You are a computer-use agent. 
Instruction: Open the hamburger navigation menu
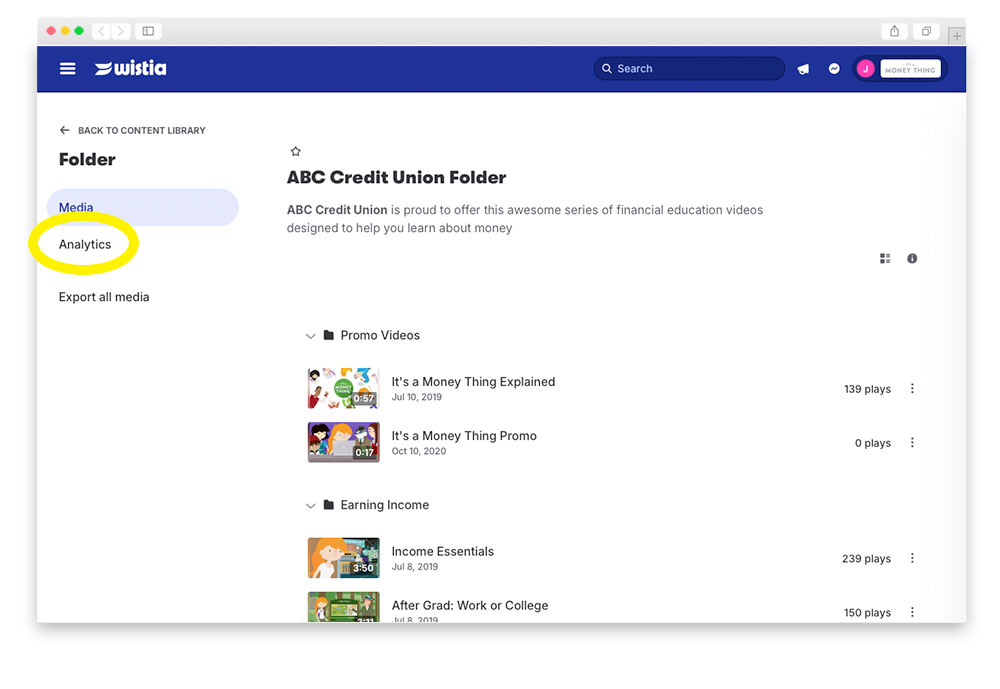pos(68,68)
